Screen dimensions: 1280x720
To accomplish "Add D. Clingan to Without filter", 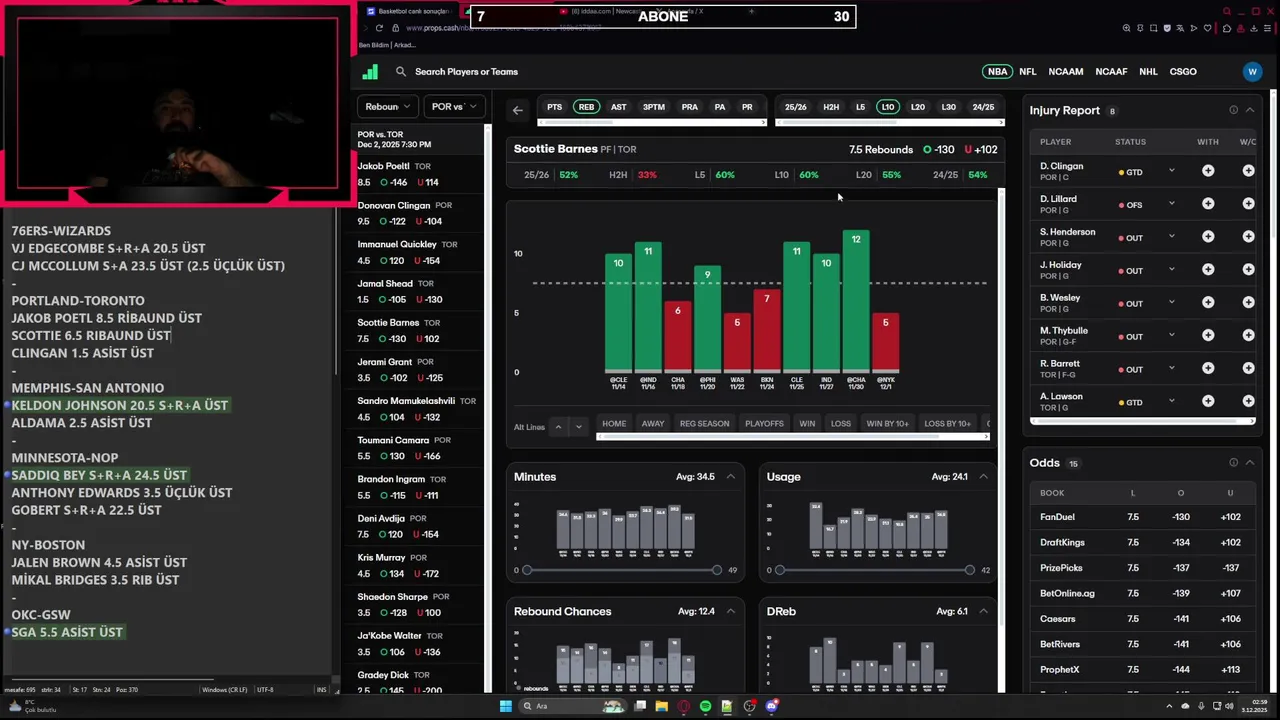I will click(x=1248, y=171).
